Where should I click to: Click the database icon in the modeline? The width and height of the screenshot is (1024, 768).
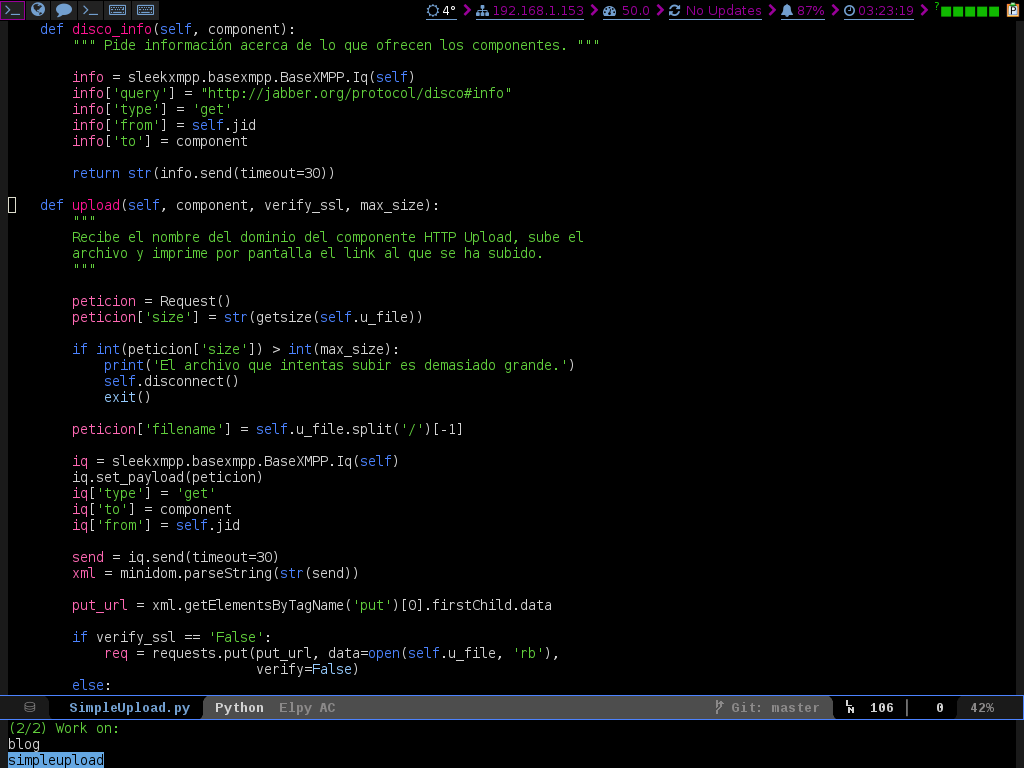pyautogui.click(x=30, y=707)
